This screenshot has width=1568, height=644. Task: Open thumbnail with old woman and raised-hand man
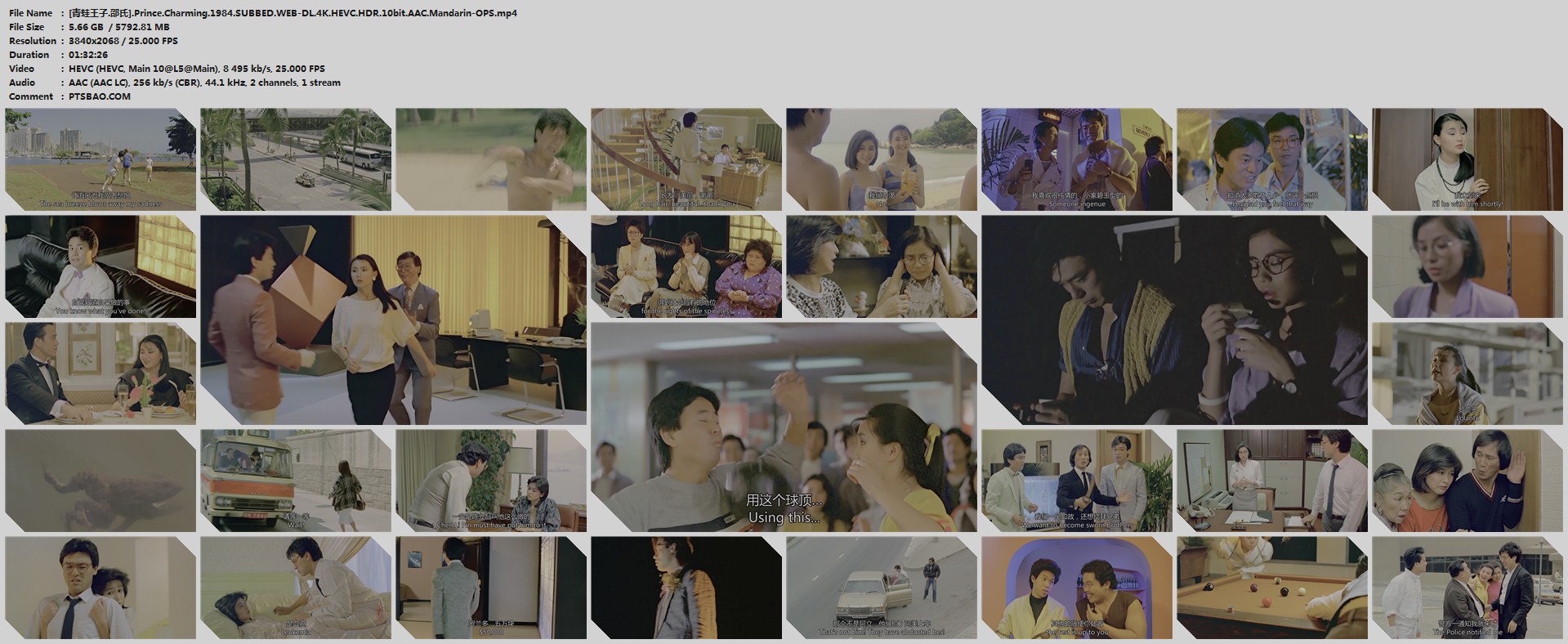[x=1467, y=481]
